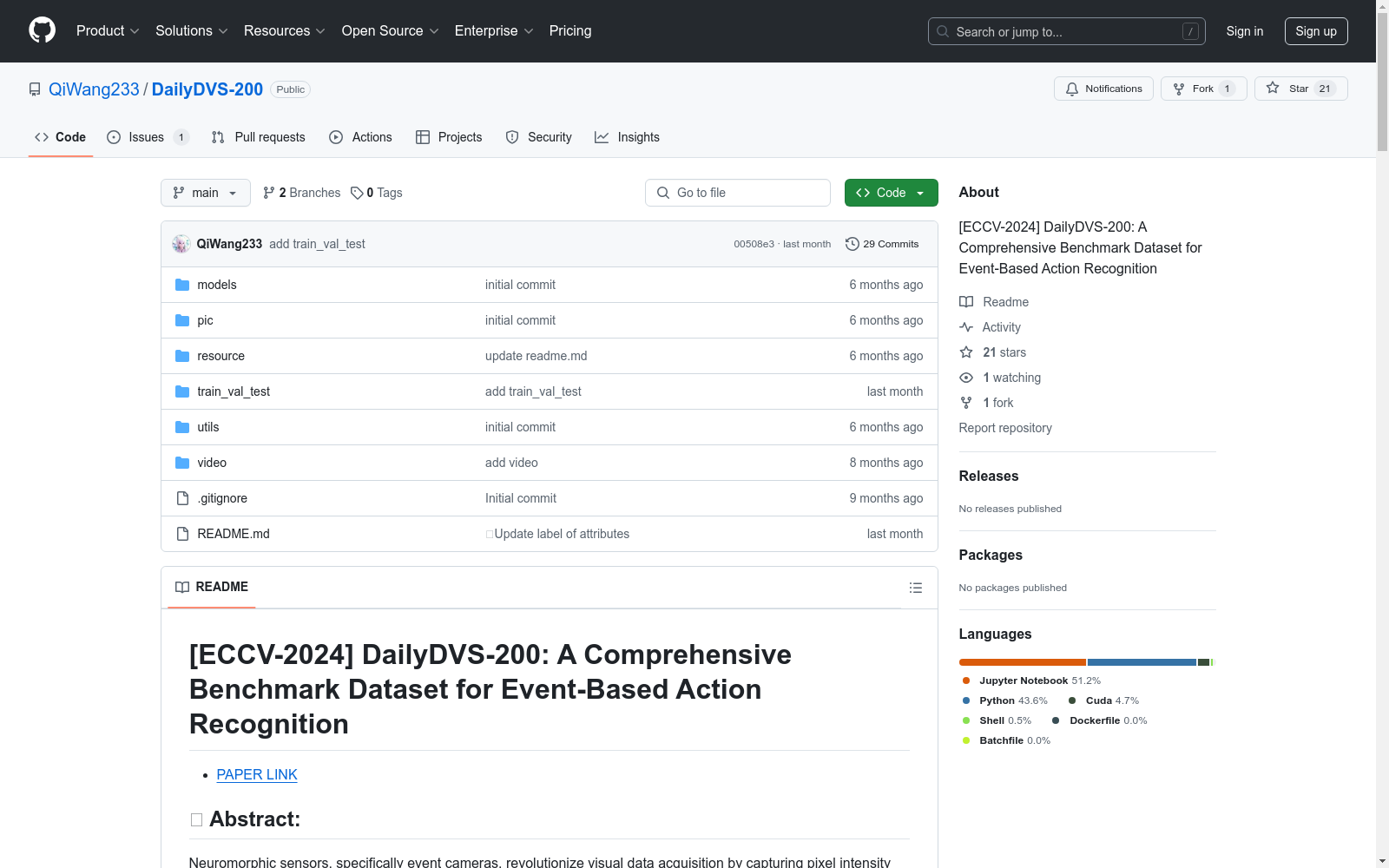This screenshot has width=1389, height=868.
Task: Click the commits history clock icon
Action: coord(852,244)
